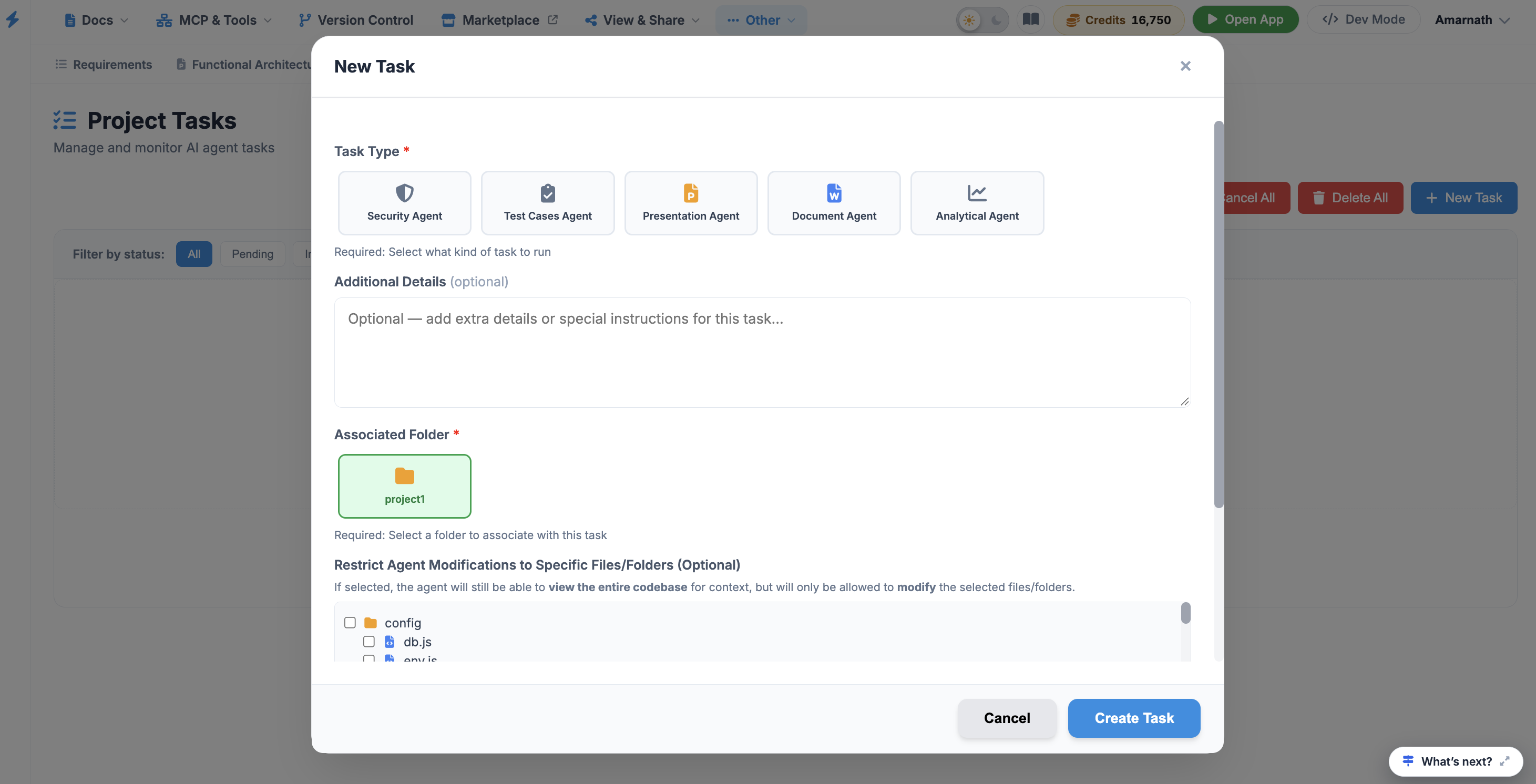Click the Create Task button
Screen dimensions: 1536x784
tap(1133, 718)
